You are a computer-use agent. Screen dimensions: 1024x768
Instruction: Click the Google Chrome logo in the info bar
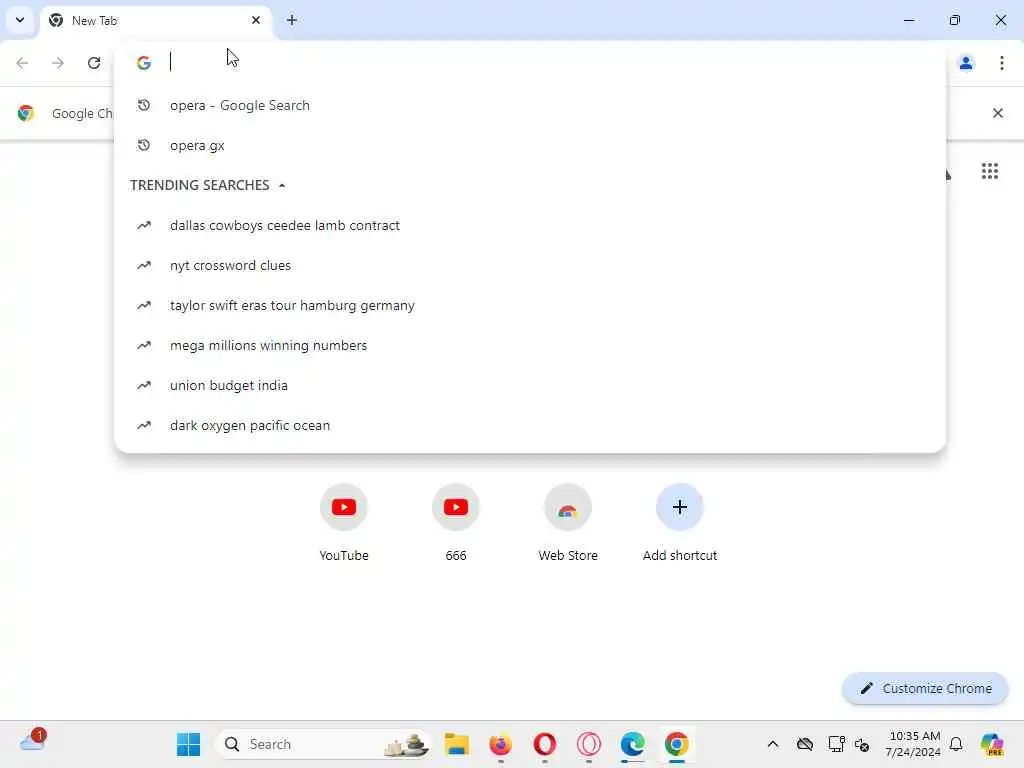(25, 113)
